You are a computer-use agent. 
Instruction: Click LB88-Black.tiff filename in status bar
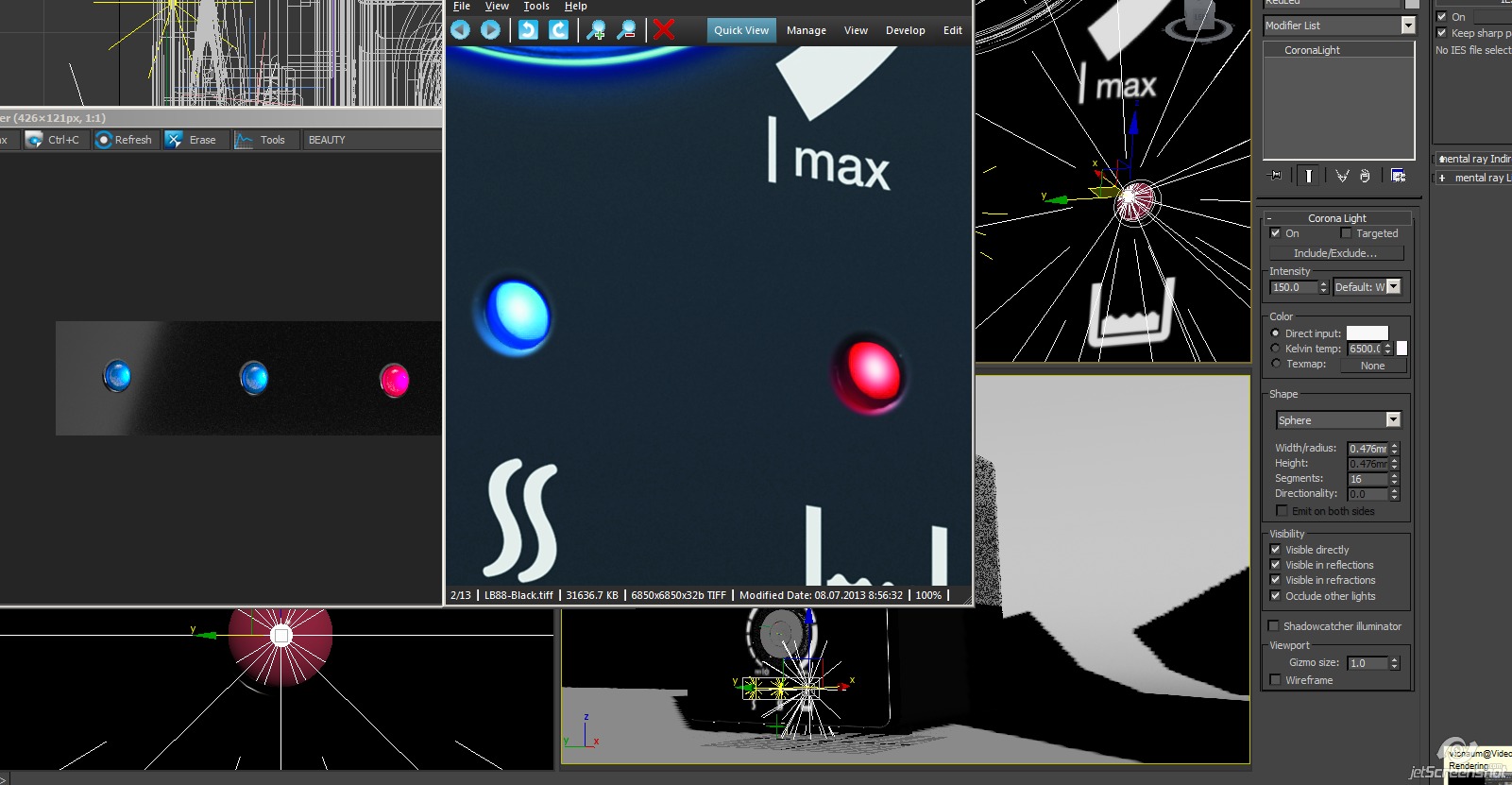518,595
